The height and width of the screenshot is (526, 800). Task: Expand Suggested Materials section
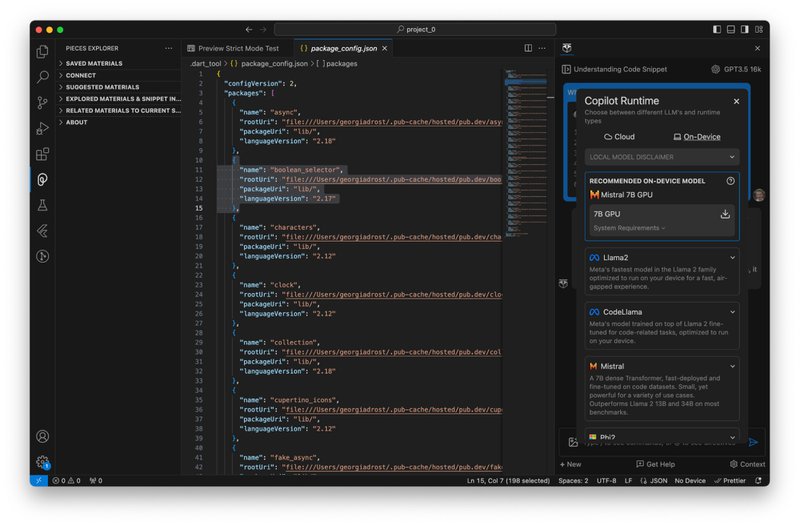point(118,87)
